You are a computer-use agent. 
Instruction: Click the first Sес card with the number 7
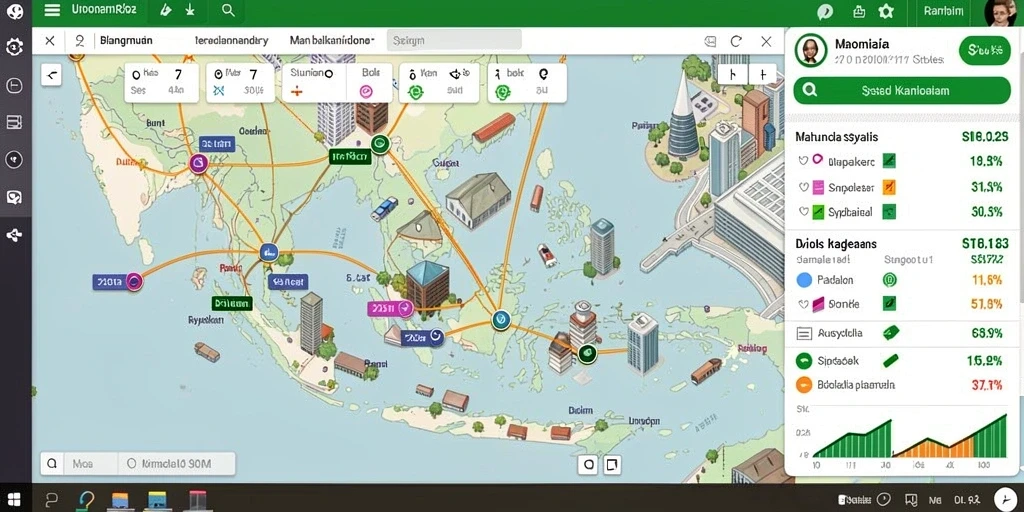pos(161,82)
